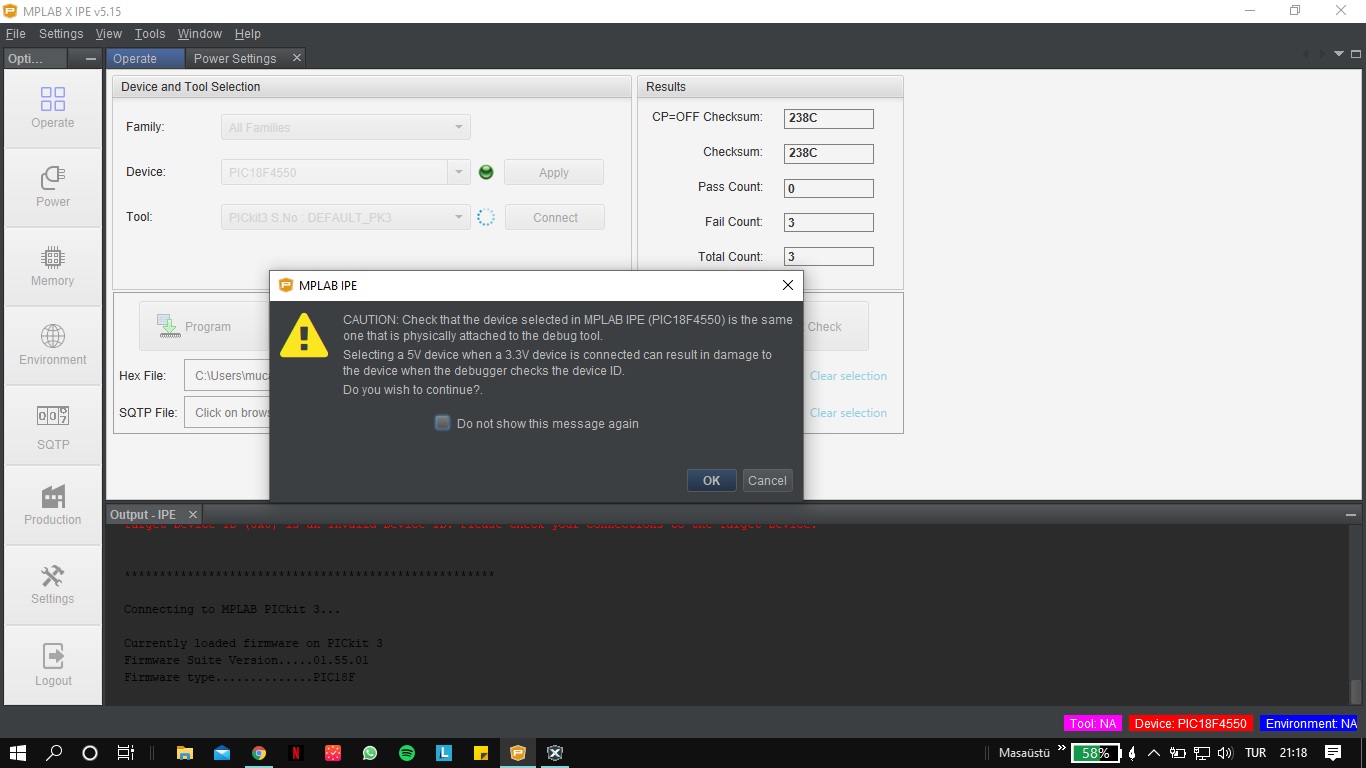Open the Settings panel in the sidebar
1366x768 pixels.
(53, 584)
